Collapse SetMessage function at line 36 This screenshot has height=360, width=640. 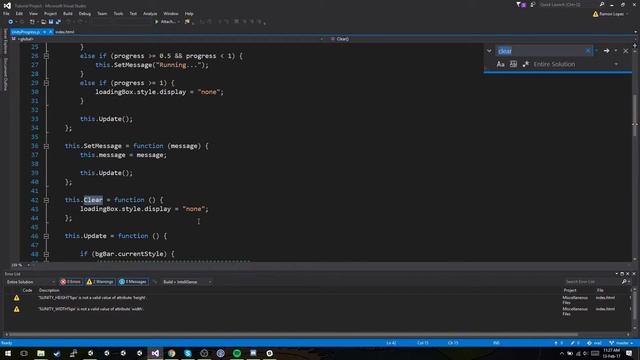(x=46, y=146)
